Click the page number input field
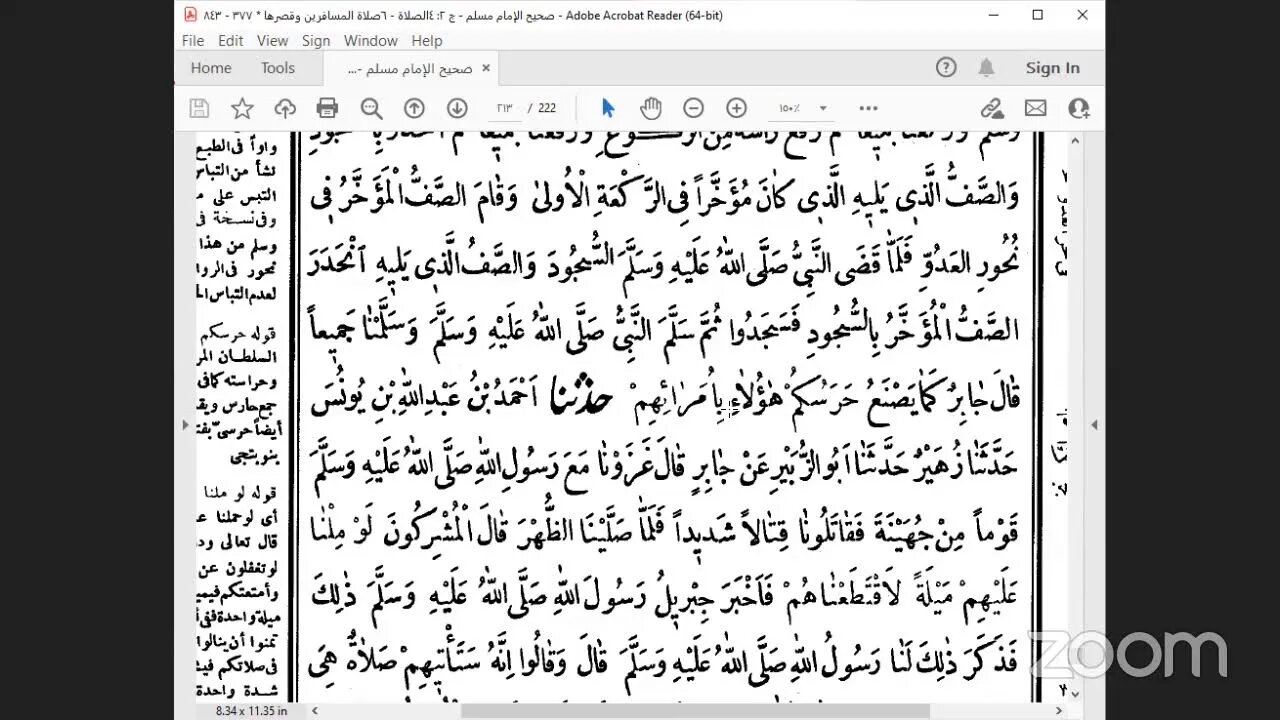Image resolution: width=1280 pixels, height=720 pixels. (505, 108)
